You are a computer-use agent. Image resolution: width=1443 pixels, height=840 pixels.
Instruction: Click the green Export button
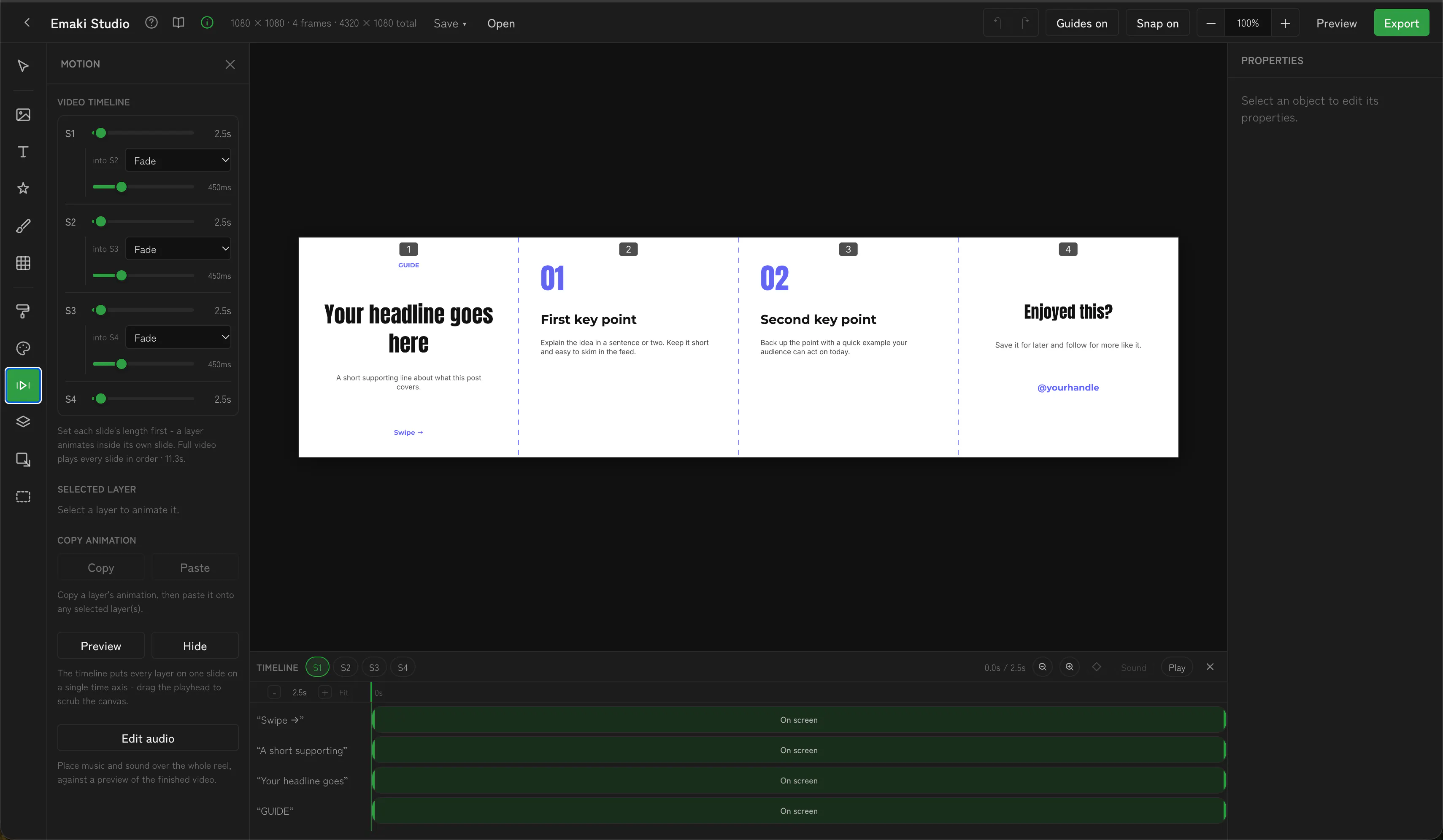pyautogui.click(x=1401, y=23)
